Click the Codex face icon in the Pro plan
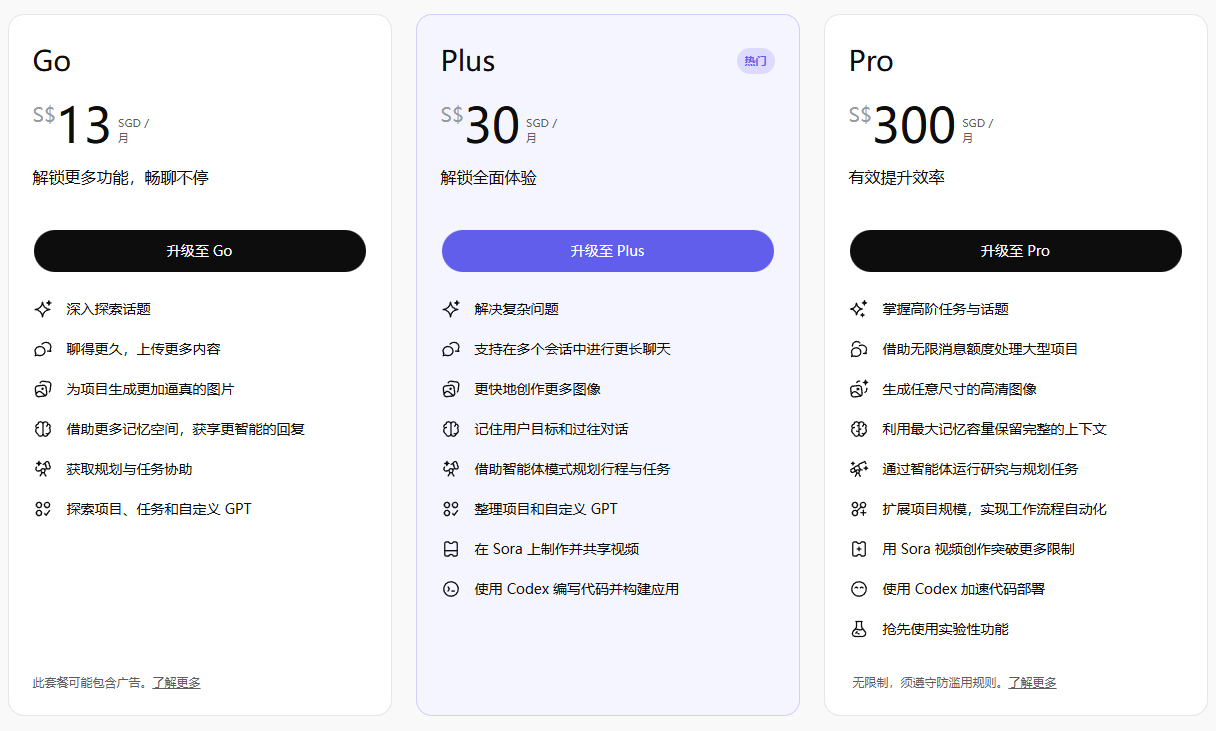 pyautogui.click(x=859, y=588)
